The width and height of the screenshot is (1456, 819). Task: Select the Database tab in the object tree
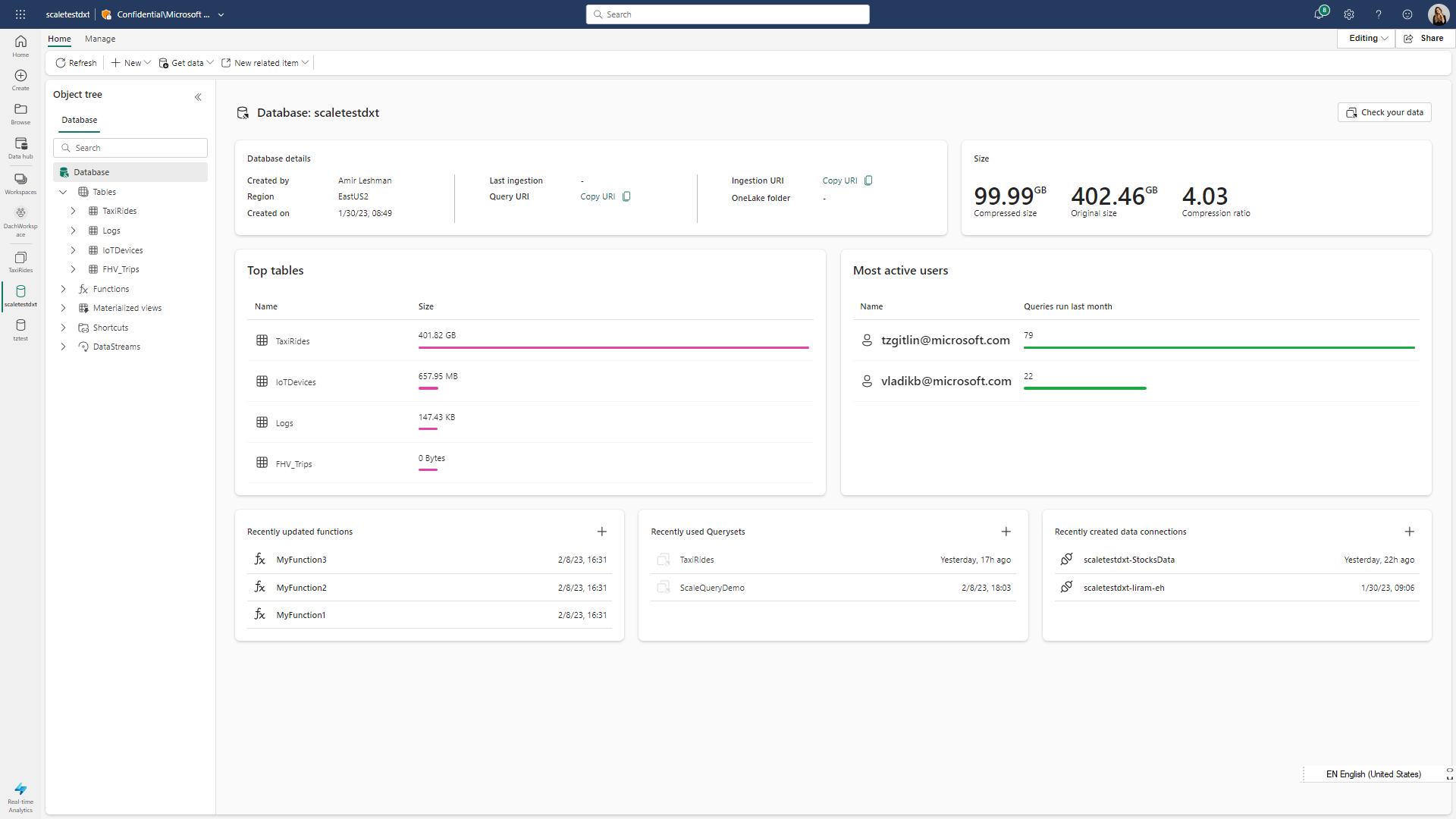tap(79, 120)
